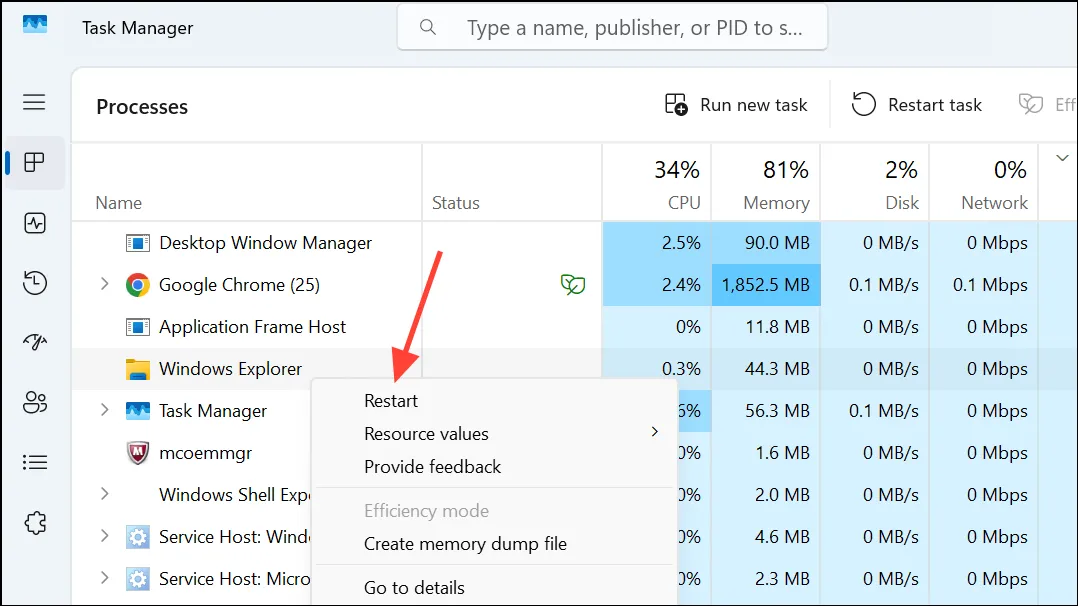Click the Task Manager process row icon
The height and width of the screenshot is (606, 1078).
coord(138,411)
